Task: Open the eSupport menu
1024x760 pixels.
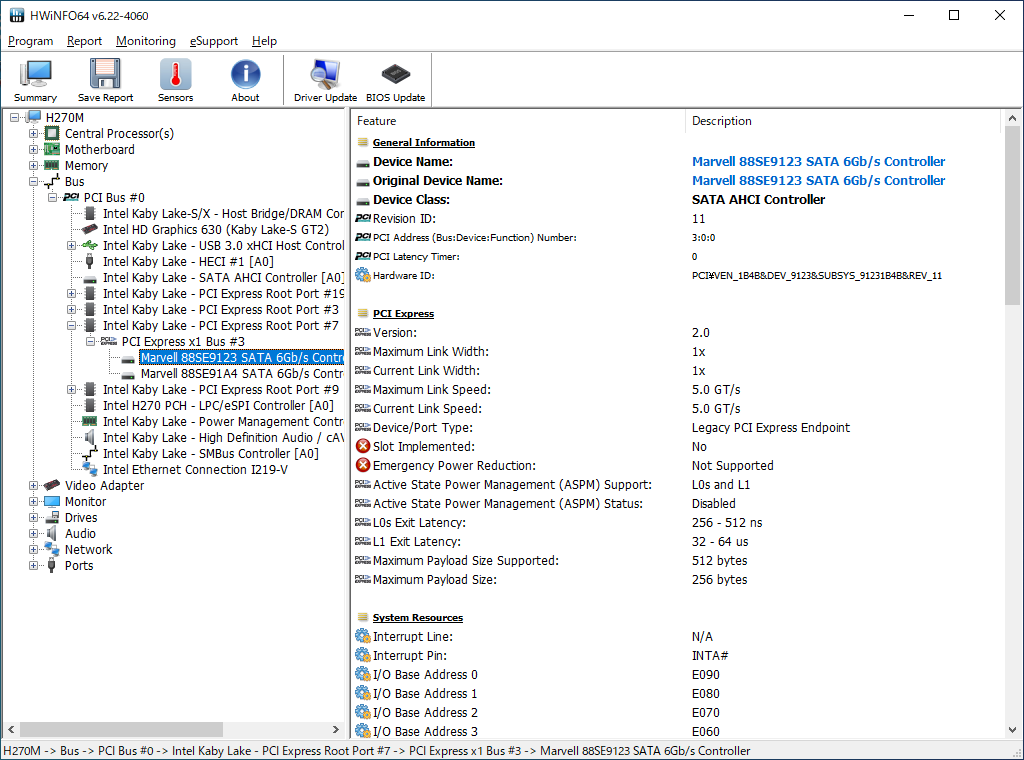Action: [214, 40]
